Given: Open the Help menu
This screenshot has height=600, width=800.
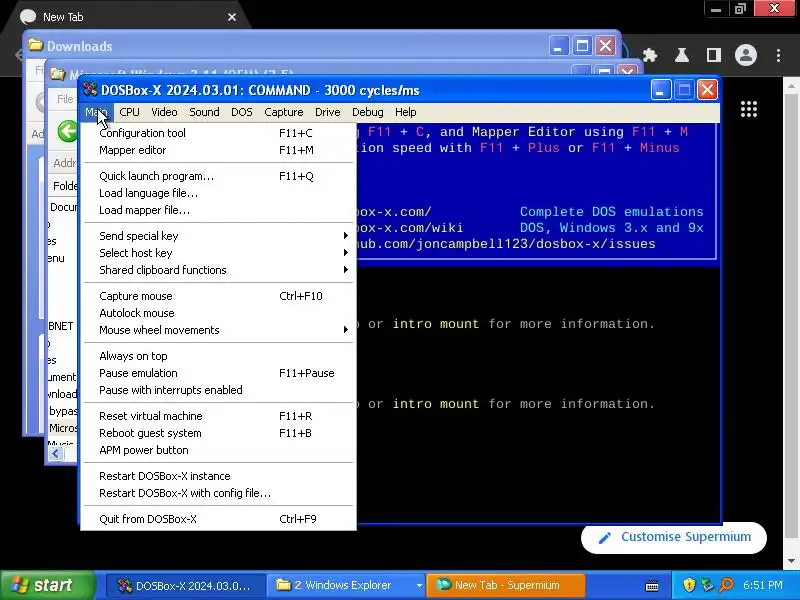Looking at the screenshot, I should tap(406, 112).
